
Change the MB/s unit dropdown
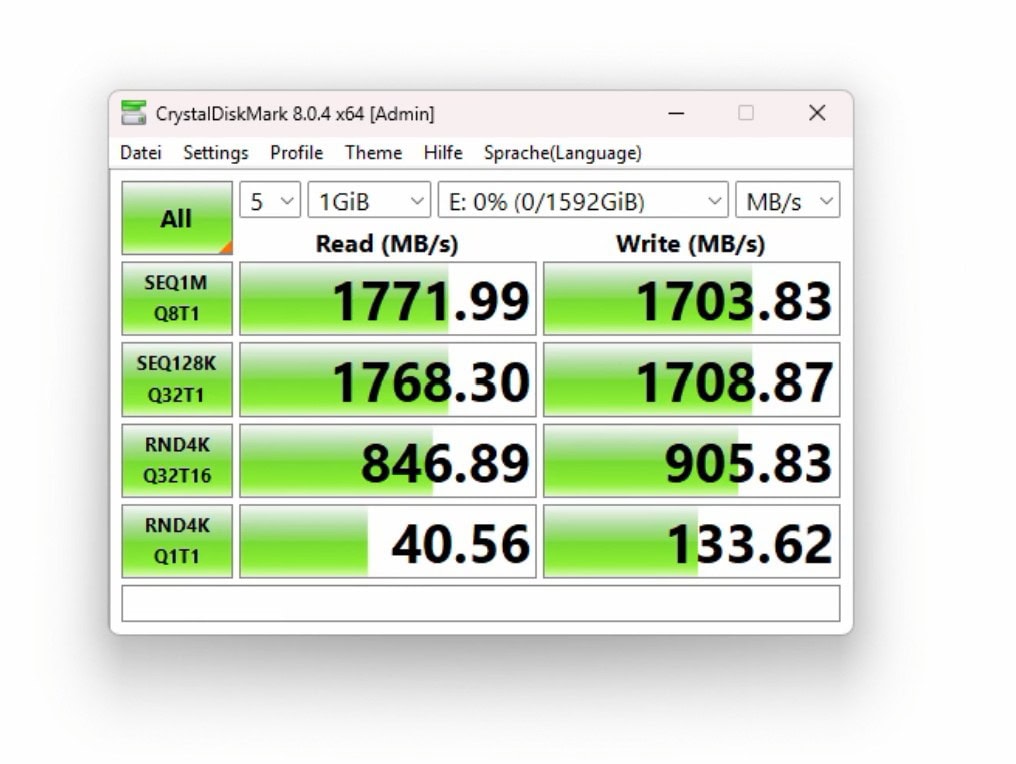pyautogui.click(x=787, y=201)
